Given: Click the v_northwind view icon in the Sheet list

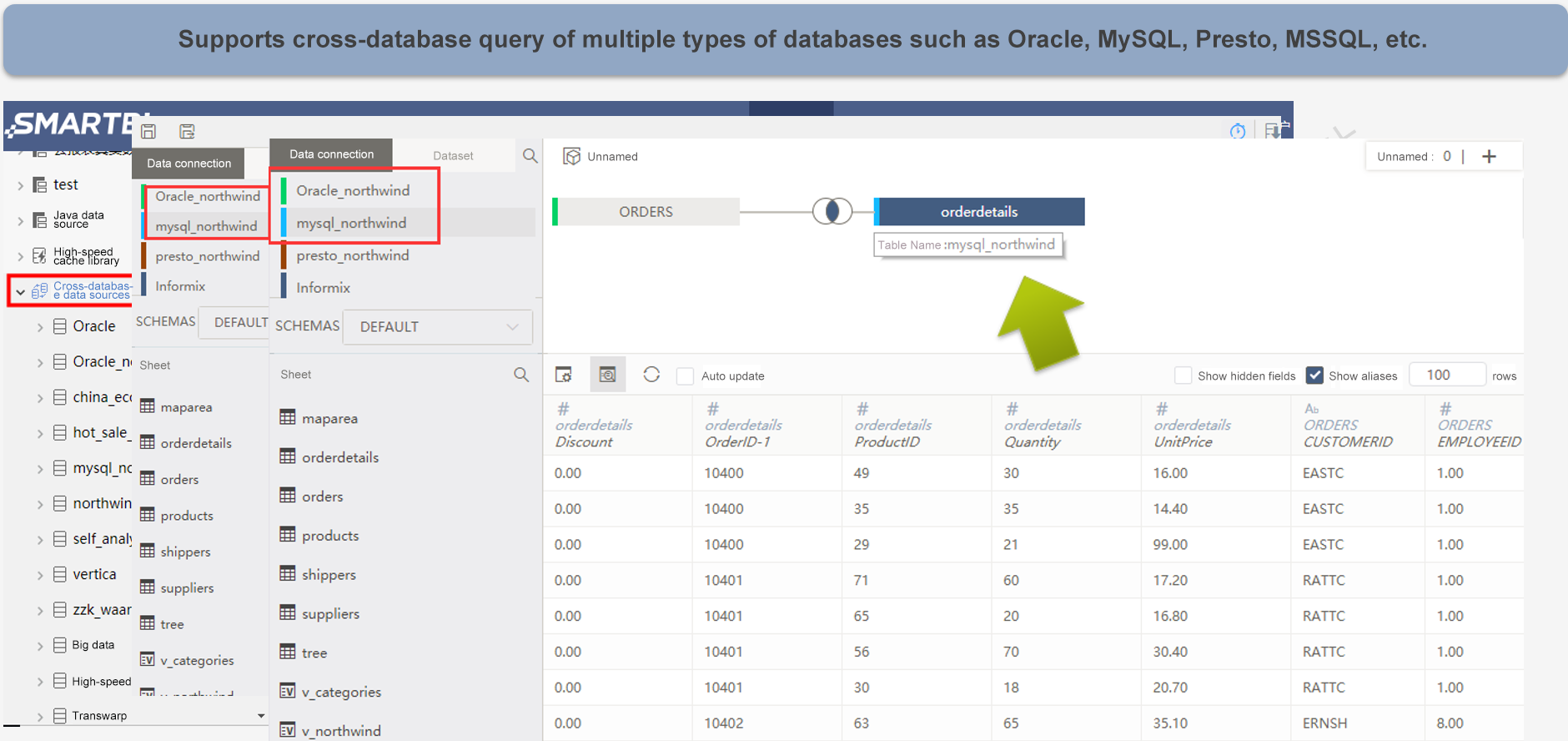Looking at the screenshot, I should click(x=288, y=730).
